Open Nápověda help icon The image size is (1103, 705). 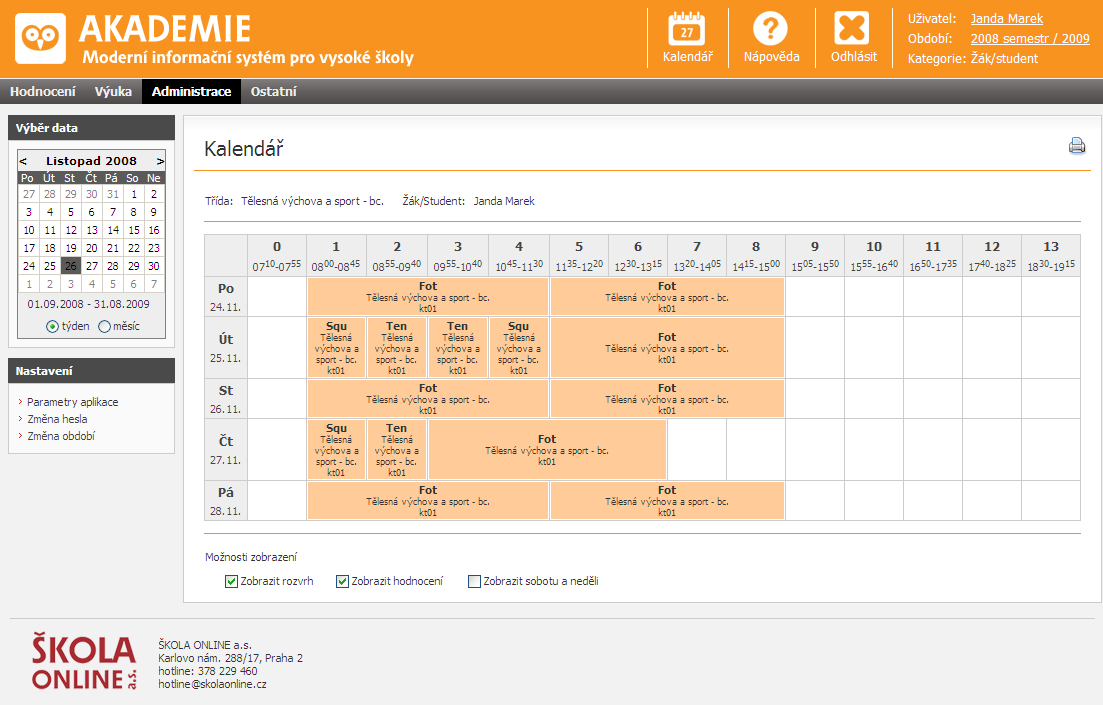click(x=770, y=29)
